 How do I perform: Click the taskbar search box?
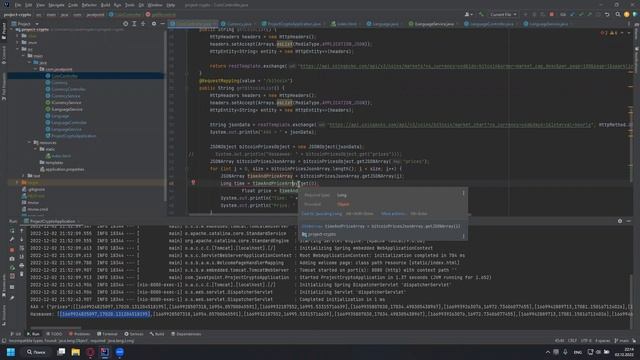36,352
